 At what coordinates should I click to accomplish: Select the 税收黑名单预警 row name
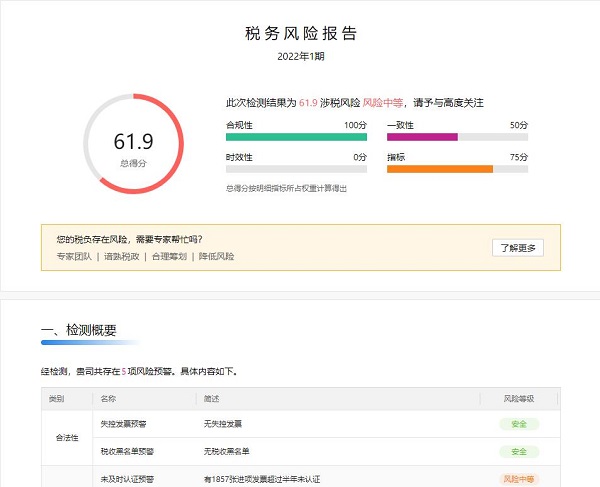[x=126, y=450]
